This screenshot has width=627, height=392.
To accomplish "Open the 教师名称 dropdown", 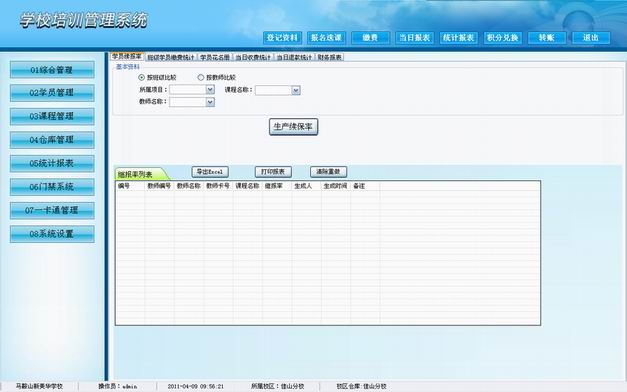I will [x=210, y=102].
